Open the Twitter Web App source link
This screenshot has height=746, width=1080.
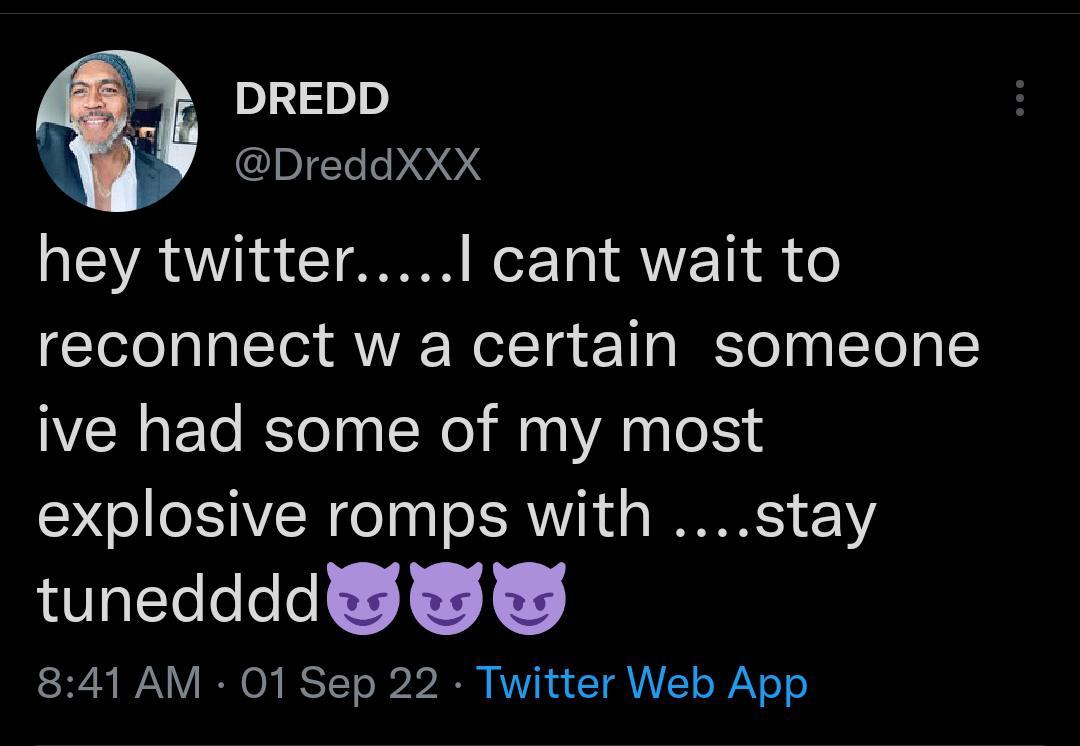pyautogui.click(x=640, y=684)
